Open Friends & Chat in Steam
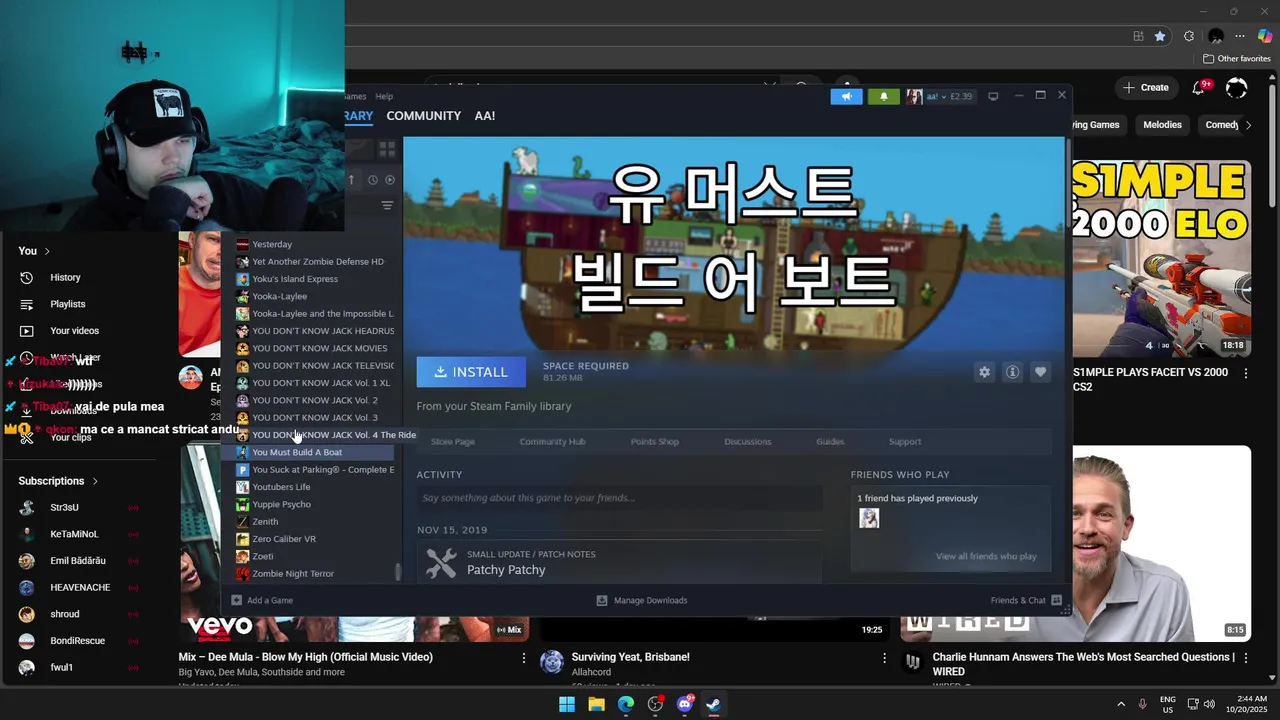The width and height of the screenshot is (1280, 720). pyautogui.click(x=1026, y=600)
